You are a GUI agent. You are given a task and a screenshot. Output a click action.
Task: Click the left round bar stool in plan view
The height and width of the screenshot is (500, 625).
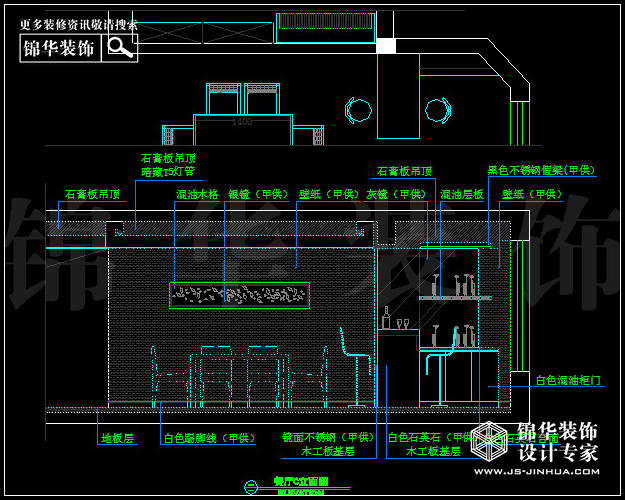(x=358, y=108)
